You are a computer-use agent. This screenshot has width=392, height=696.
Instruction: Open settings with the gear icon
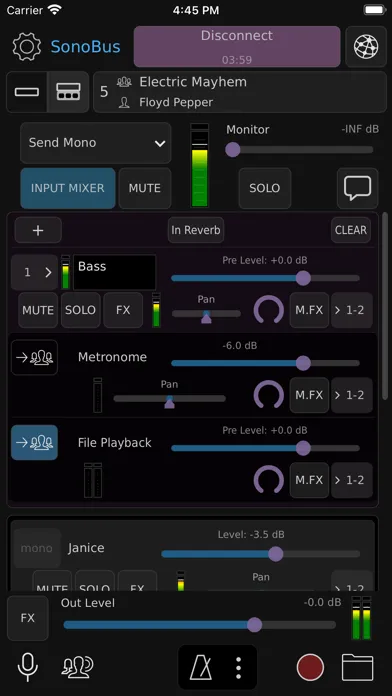[x=27, y=46]
